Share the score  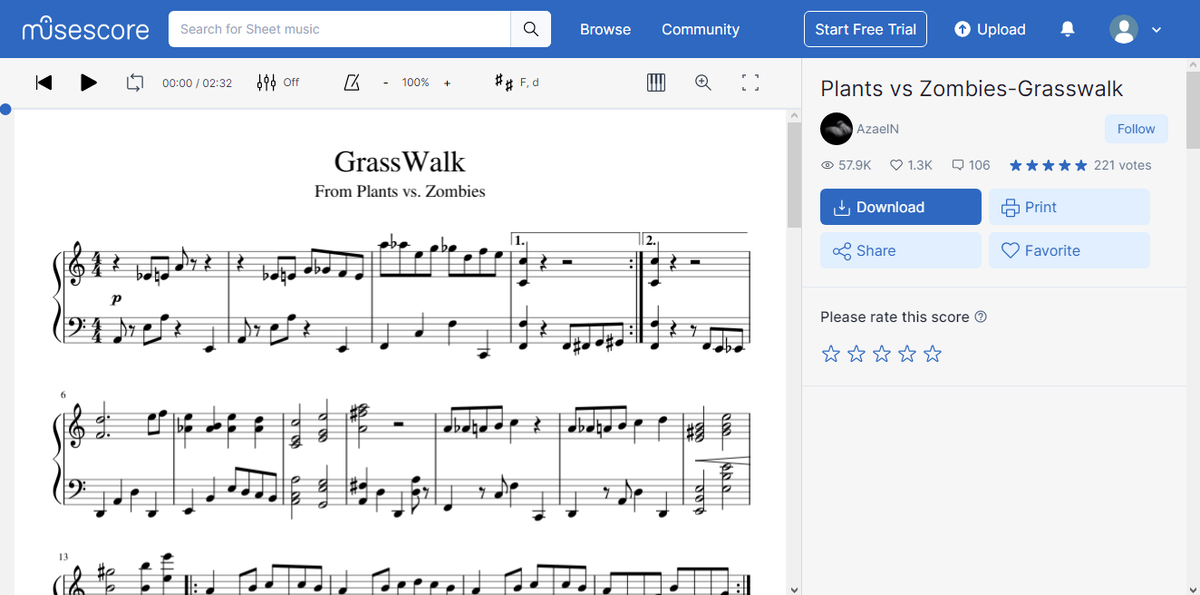pos(901,250)
